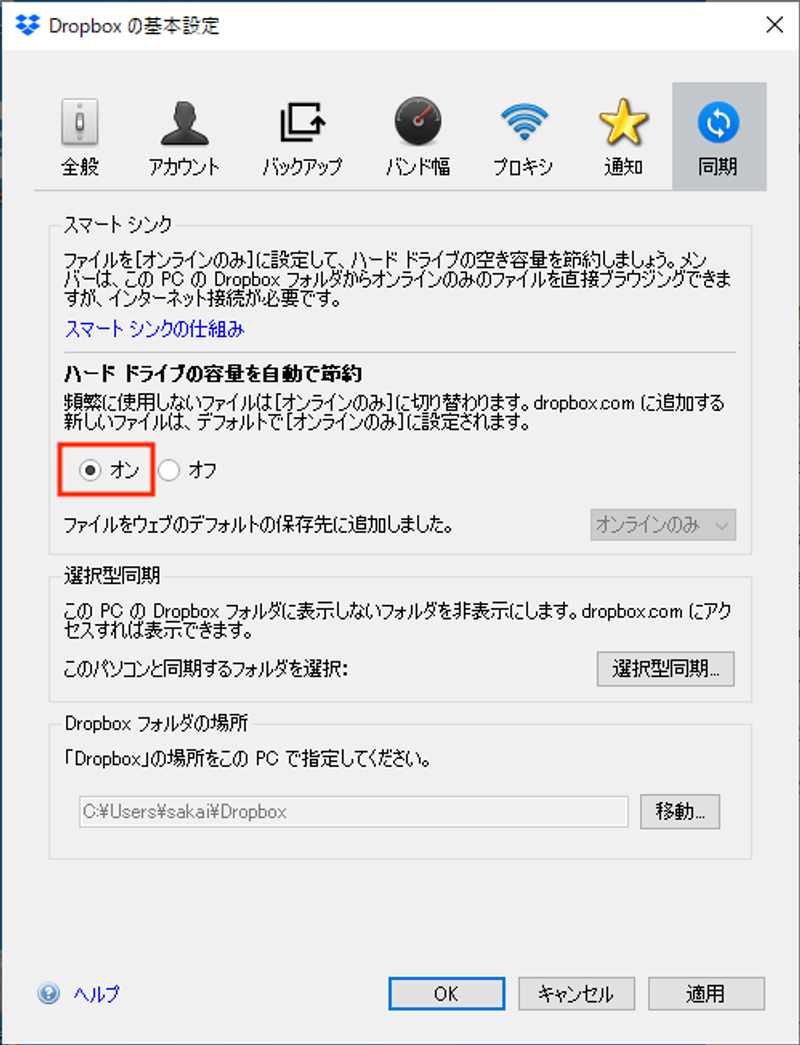Screen dimensions: 800x1045
Task: Close the Dropbox preferences window
Action: [774, 25]
